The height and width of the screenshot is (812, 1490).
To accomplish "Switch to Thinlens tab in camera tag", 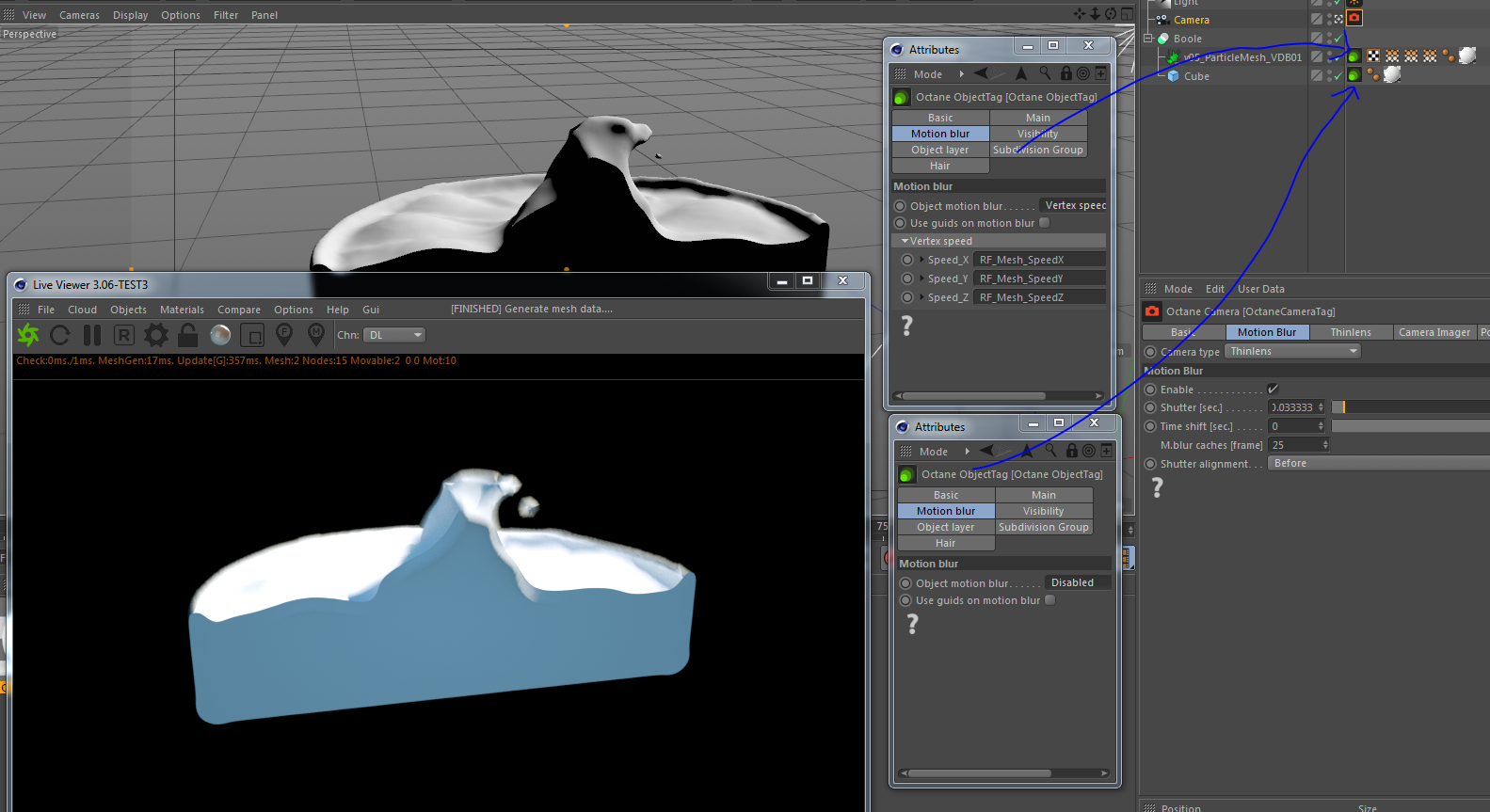I will pyautogui.click(x=1351, y=332).
